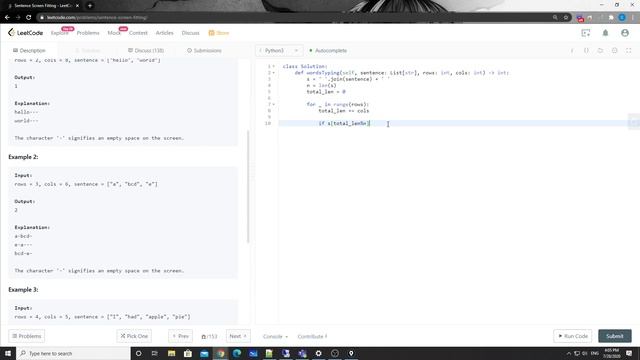640x360 pixels.
Task: Open the Contribute link
Action: click(x=312, y=336)
